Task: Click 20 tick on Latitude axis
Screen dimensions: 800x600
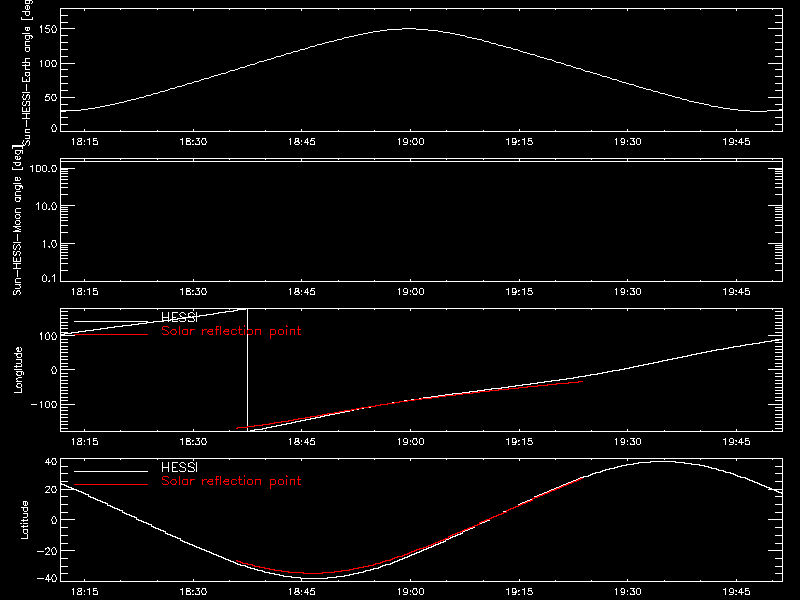Action: tap(51, 490)
